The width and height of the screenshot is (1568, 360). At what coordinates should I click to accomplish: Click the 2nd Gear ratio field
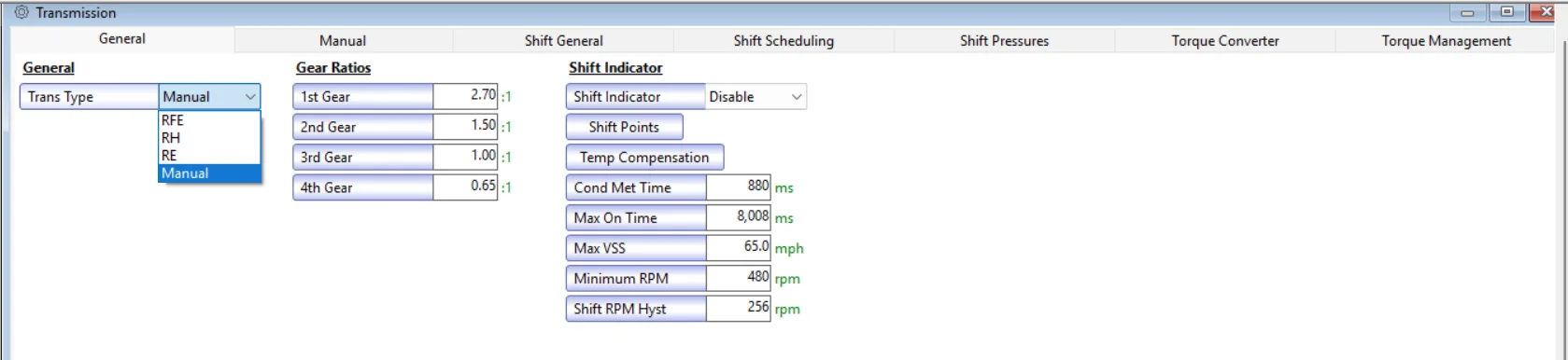[465, 126]
